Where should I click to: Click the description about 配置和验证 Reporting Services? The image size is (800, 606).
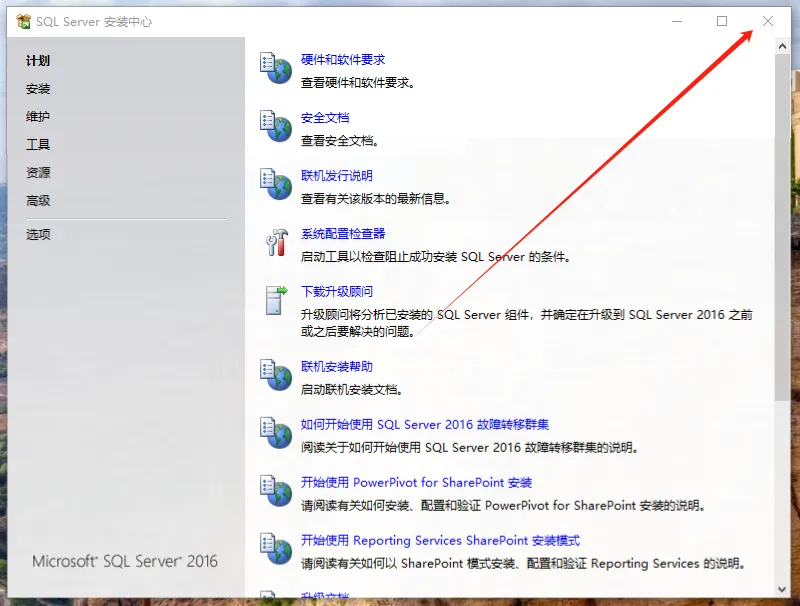(x=523, y=564)
